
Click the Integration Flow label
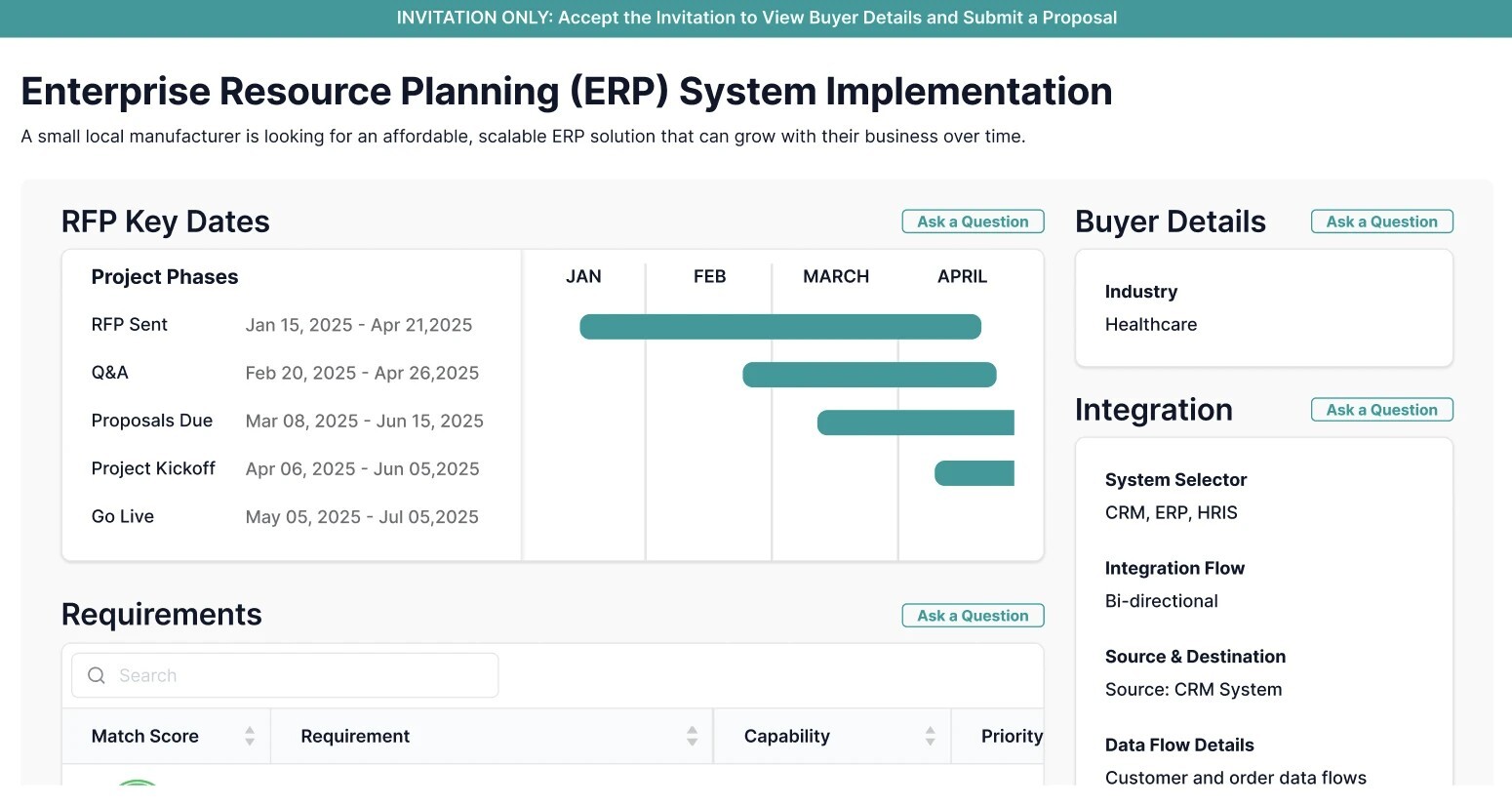[1174, 568]
